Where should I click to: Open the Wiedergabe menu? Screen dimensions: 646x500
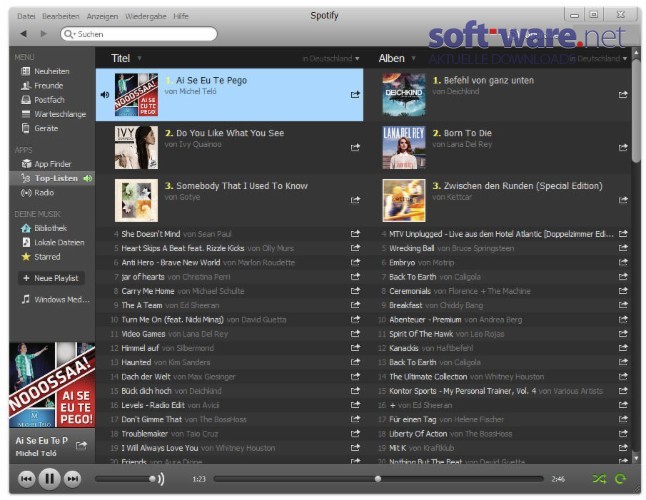click(146, 16)
